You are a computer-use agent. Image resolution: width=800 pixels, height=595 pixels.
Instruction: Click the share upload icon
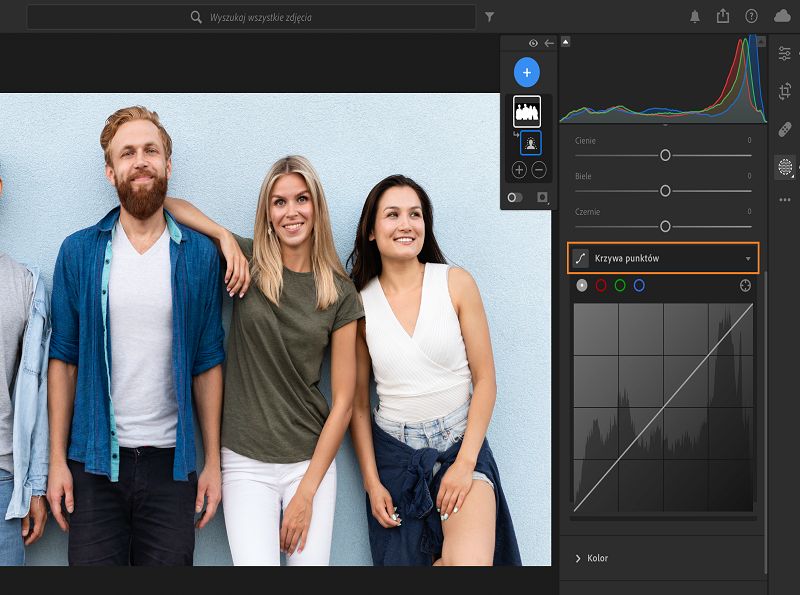pyautogui.click(x=723, y=16)
